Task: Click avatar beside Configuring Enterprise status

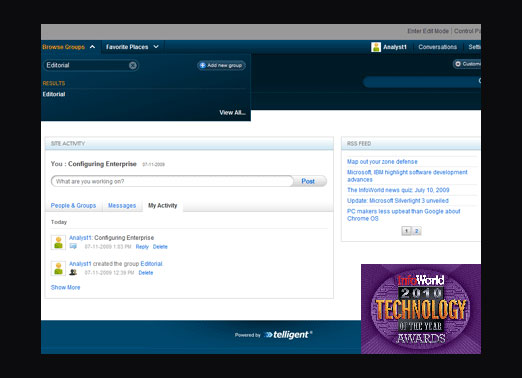Action: [58, 242]
